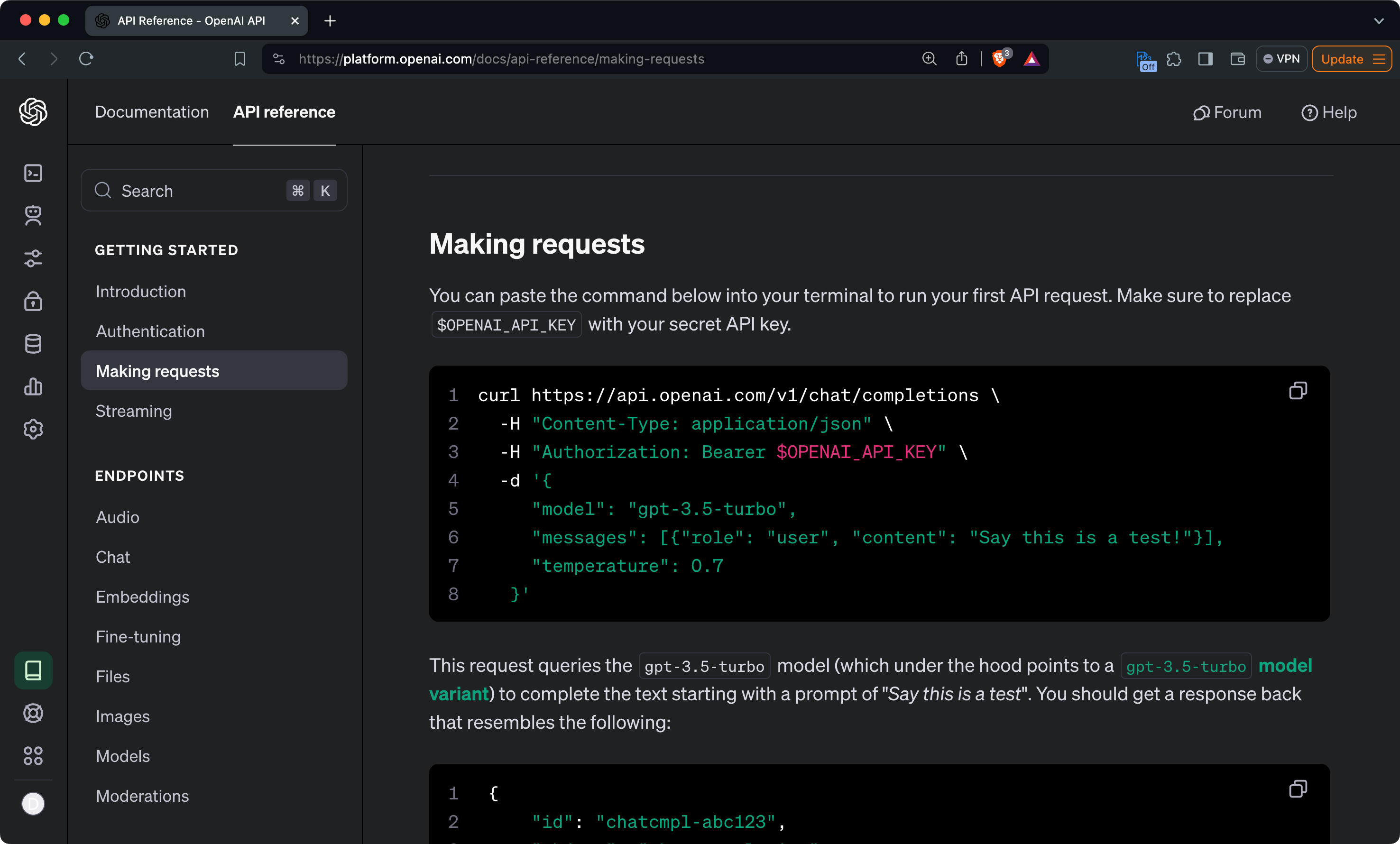Open the Settings gear icon in sidebar

(x=33, y=430)
